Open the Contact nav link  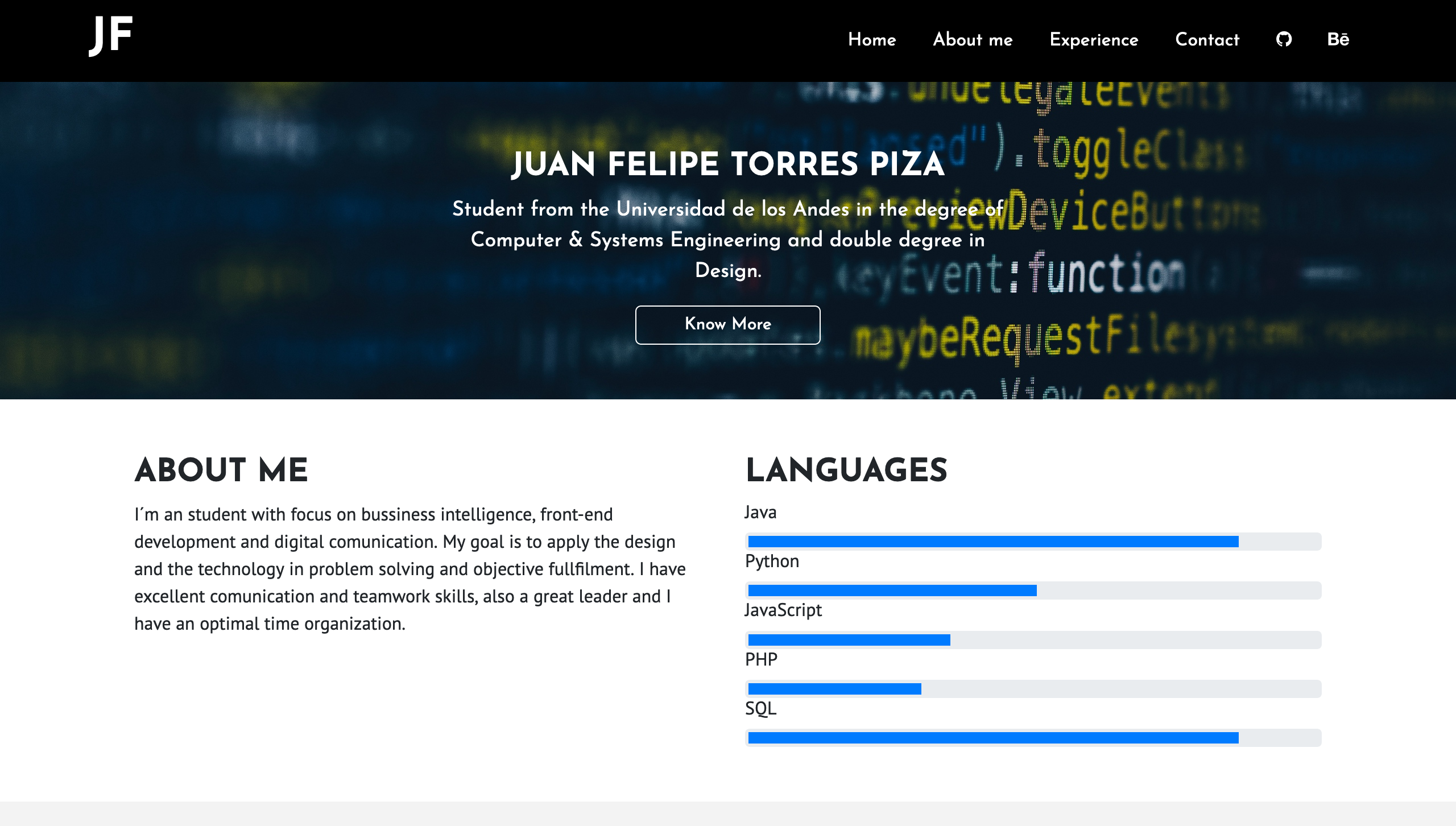(1207, 40)
